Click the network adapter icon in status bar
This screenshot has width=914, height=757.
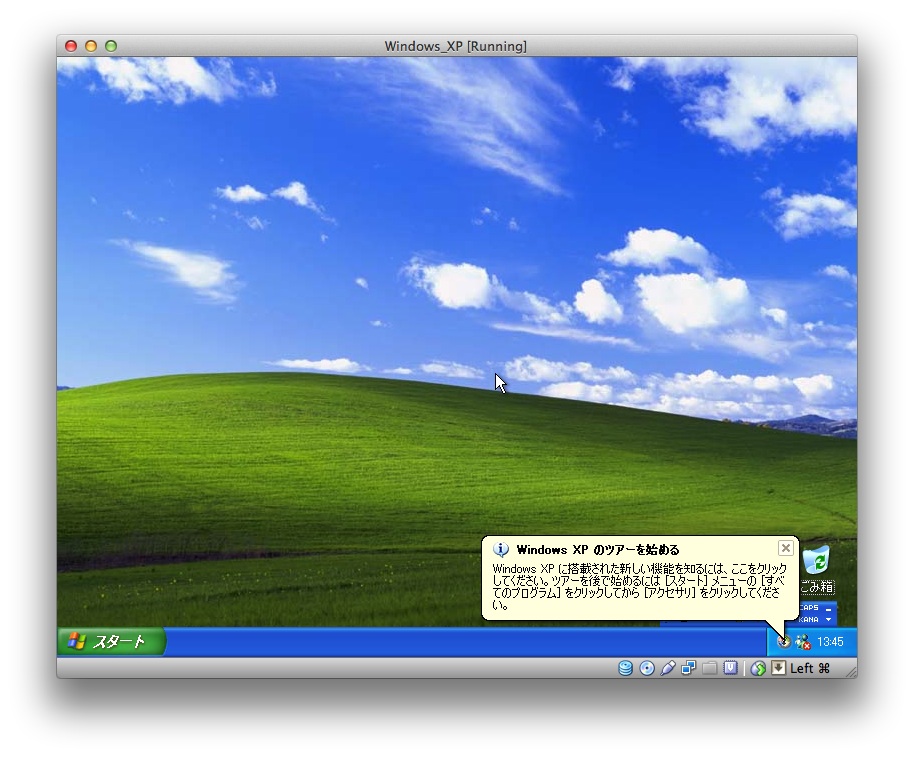(x=689, y=669)
